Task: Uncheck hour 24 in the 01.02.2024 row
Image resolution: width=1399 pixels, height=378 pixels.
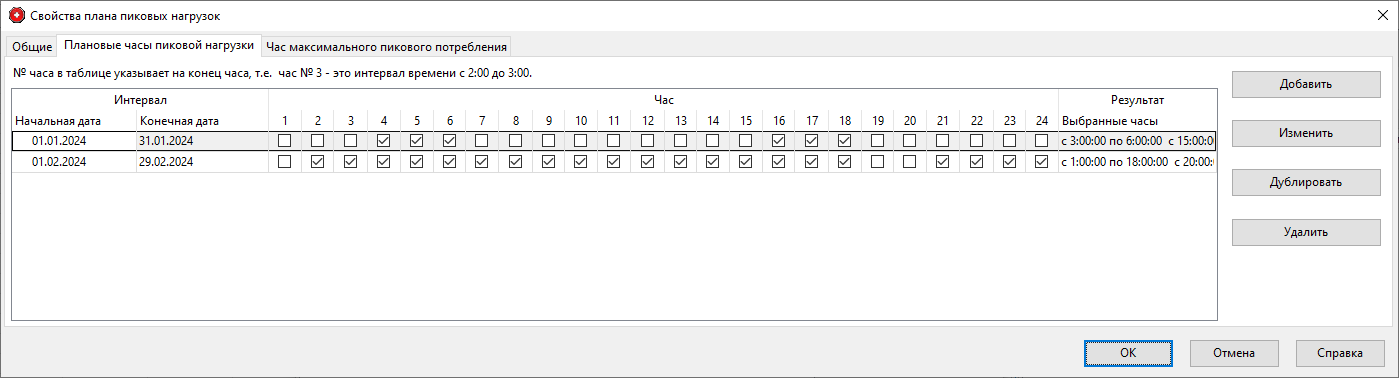Action: click(x=1042, y=162)
